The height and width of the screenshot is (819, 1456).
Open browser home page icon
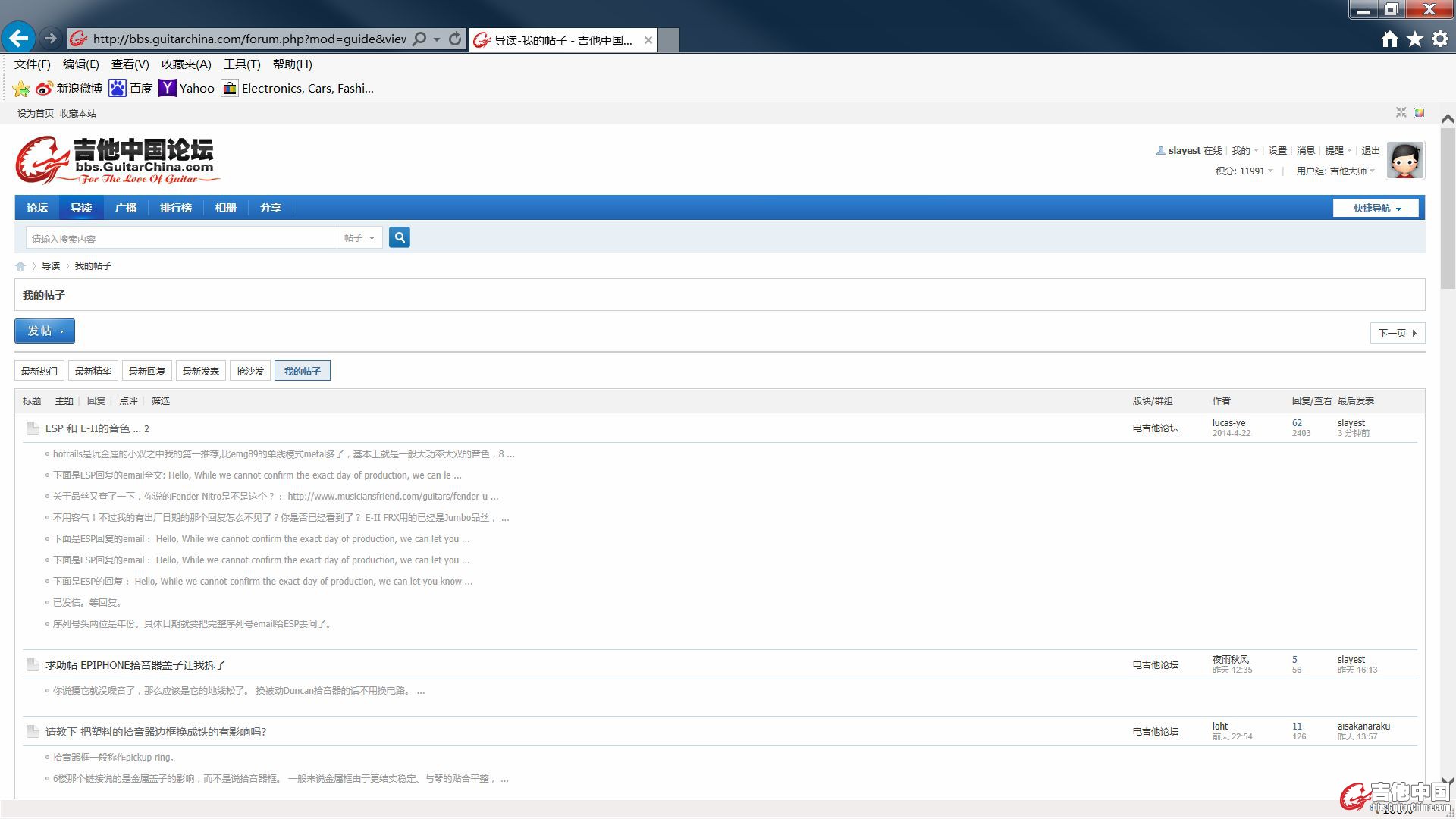point(1389,39)
